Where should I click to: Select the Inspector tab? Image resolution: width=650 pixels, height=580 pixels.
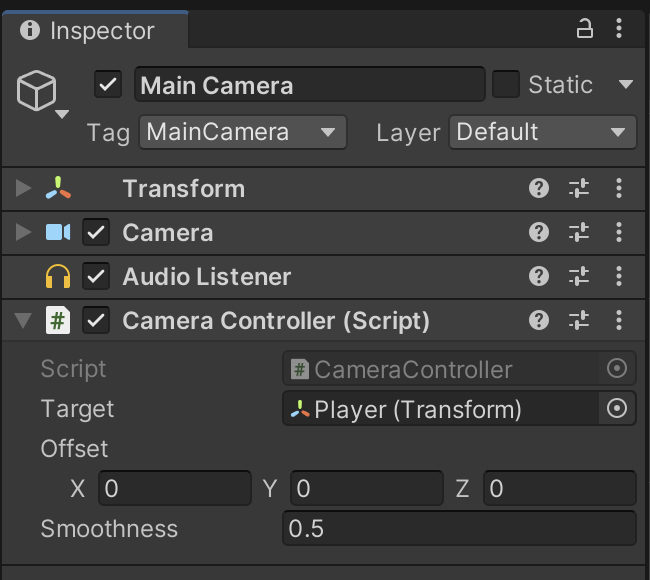[88, 31]
